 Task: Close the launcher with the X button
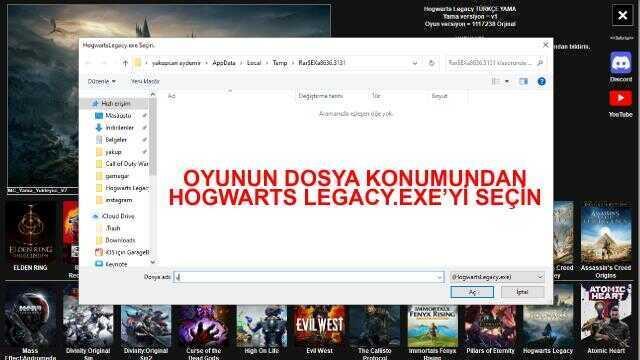point(622,16)
